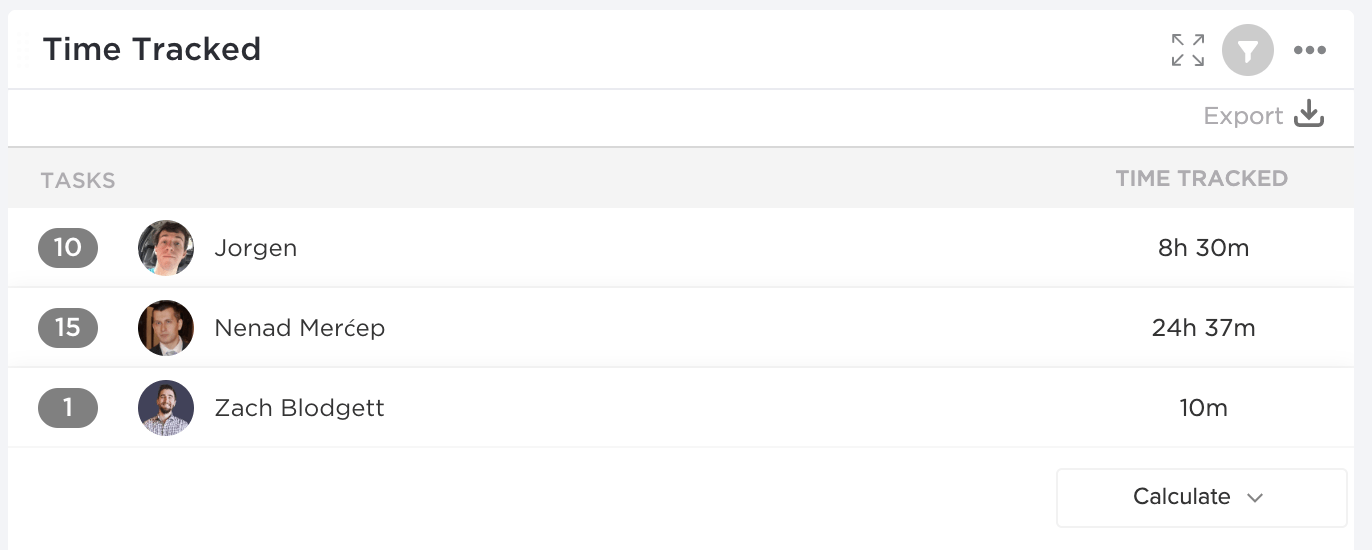This screenshot has width=1372, height=550.
Task: Click Zach Blodgett's 1 task badge
Action: pos(68,408)
